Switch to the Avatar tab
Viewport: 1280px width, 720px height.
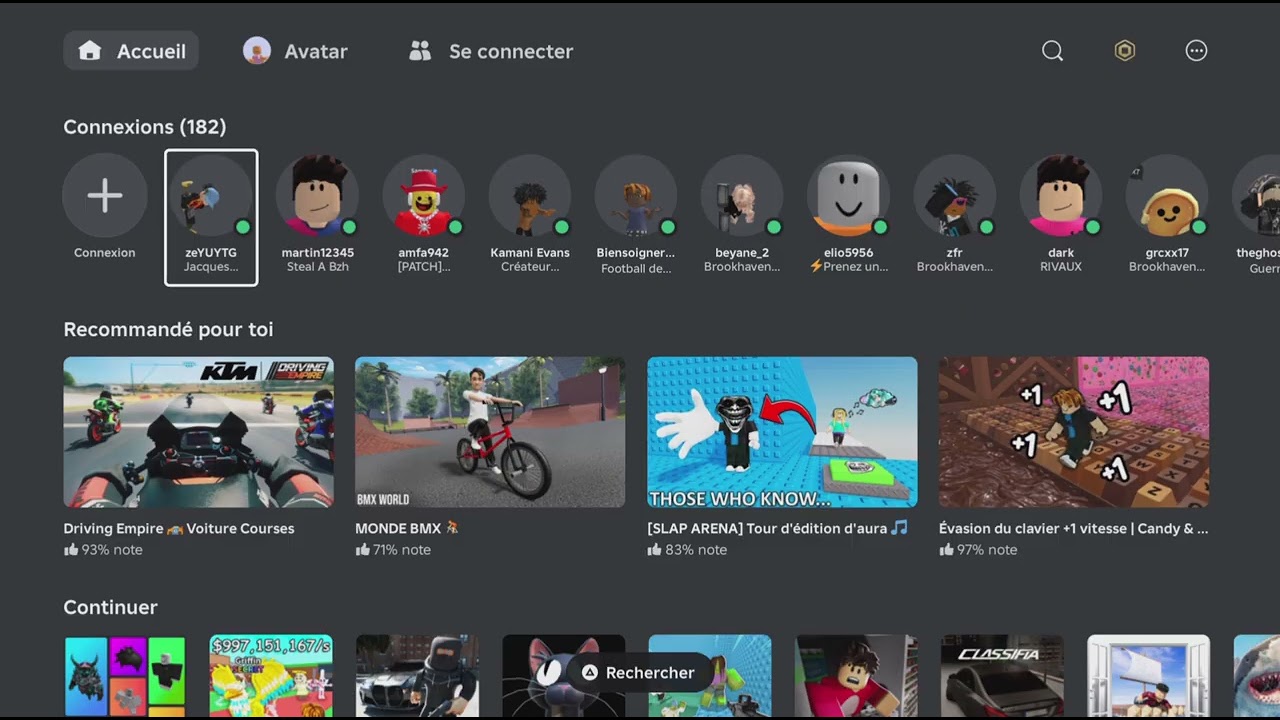(296, 51)
